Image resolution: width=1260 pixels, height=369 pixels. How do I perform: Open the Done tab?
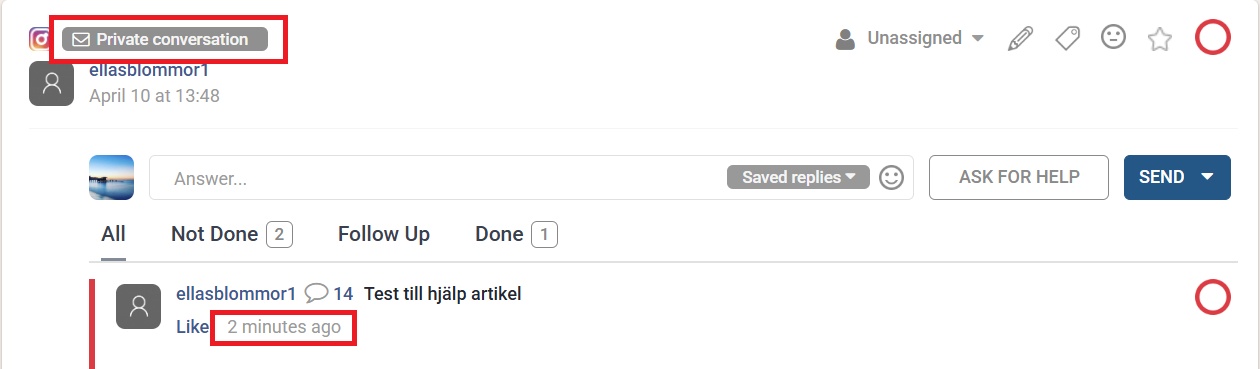click(516, 234)
